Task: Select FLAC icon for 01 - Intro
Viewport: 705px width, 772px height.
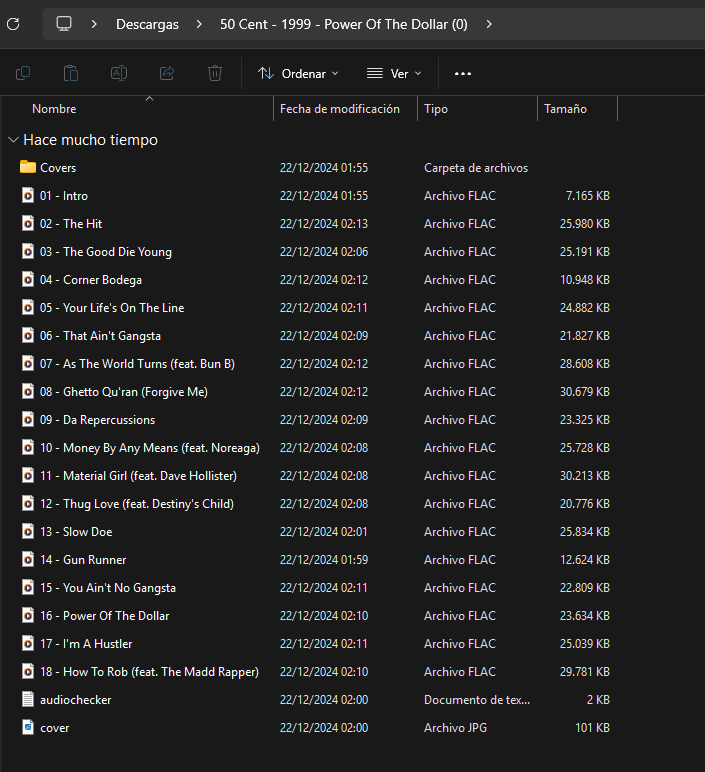Action: (x=28, y=195)
